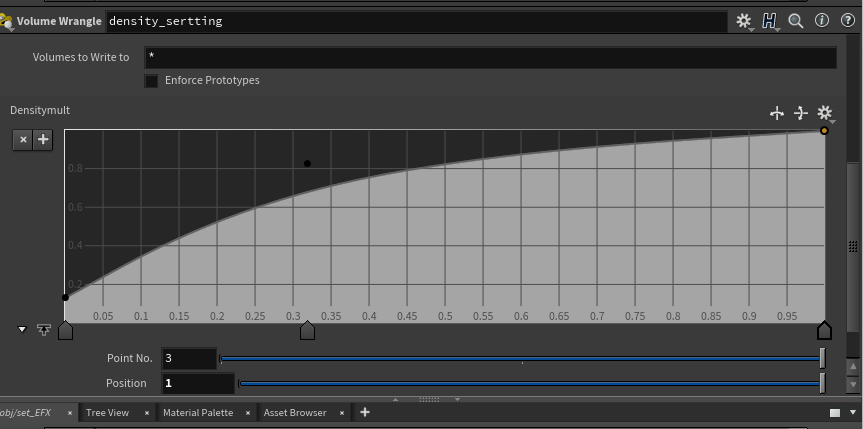This screenshot has width=863, height=429.
Task: Collapse the ramp point controls triangle
Action: (23, 329)
